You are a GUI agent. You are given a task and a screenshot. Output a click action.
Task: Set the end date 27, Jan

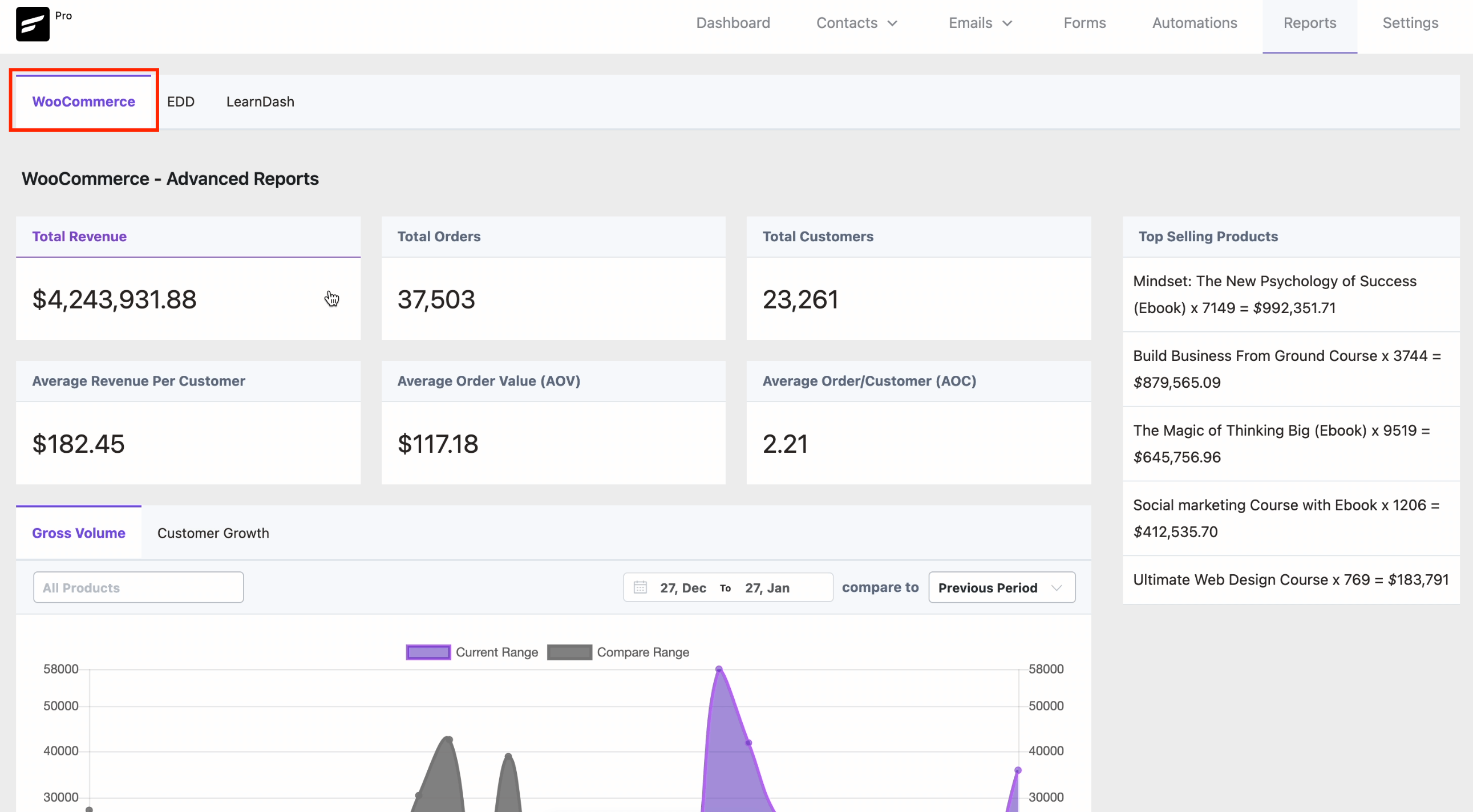tap(767, 587)
